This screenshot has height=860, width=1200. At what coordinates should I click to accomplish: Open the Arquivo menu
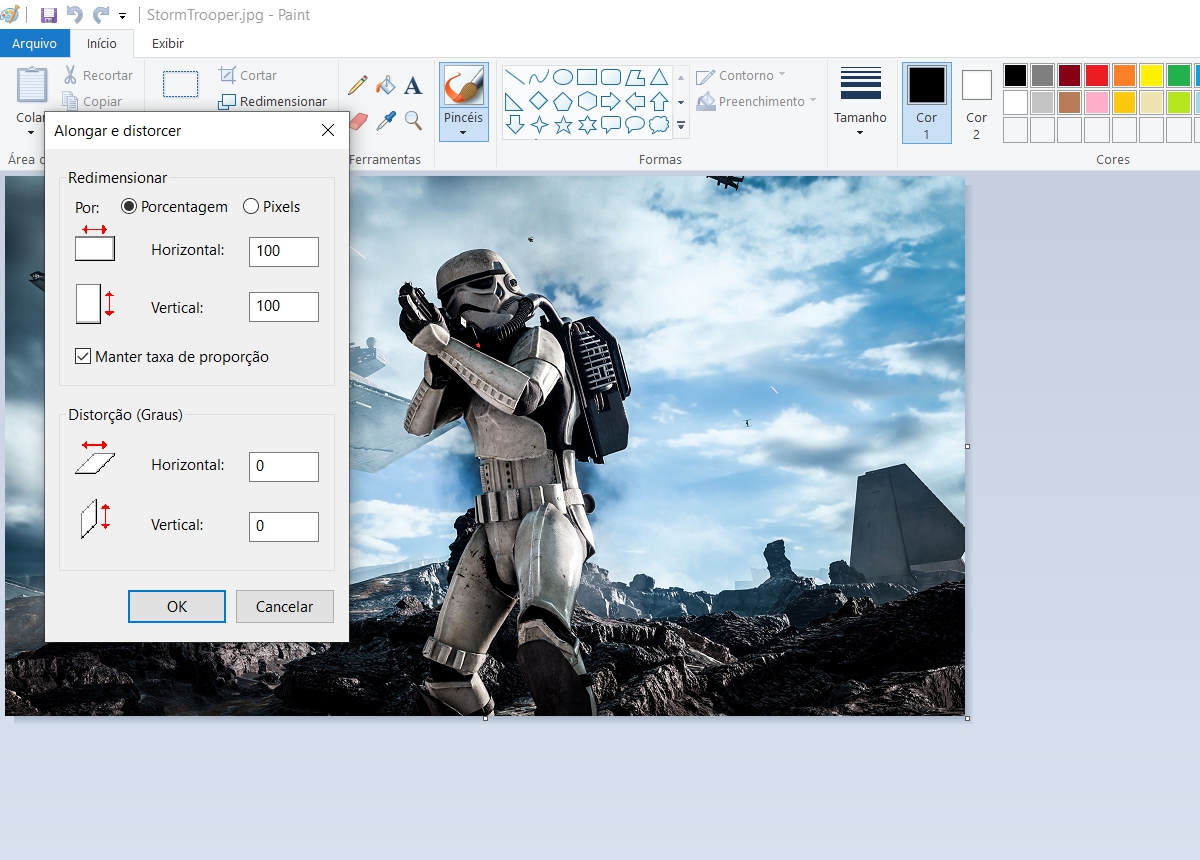(x=35, y=43)
